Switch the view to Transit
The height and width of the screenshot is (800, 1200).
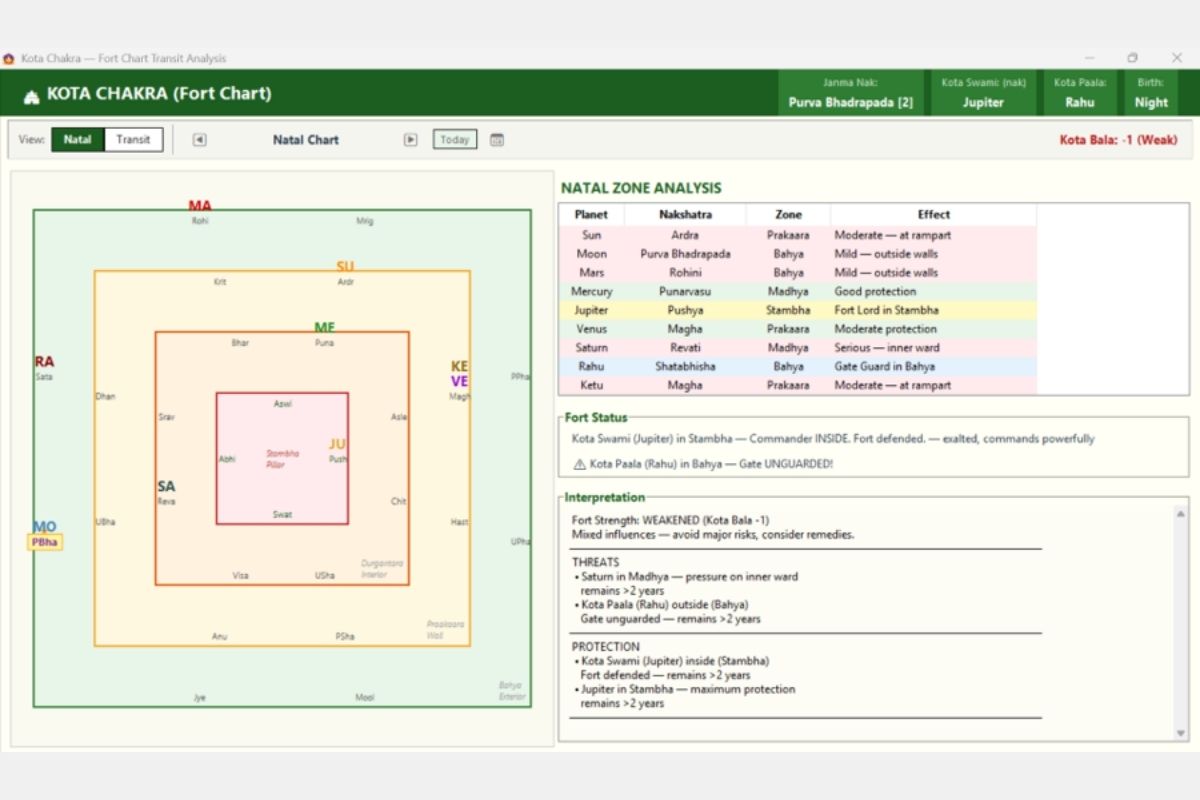(x=133, y=139)
